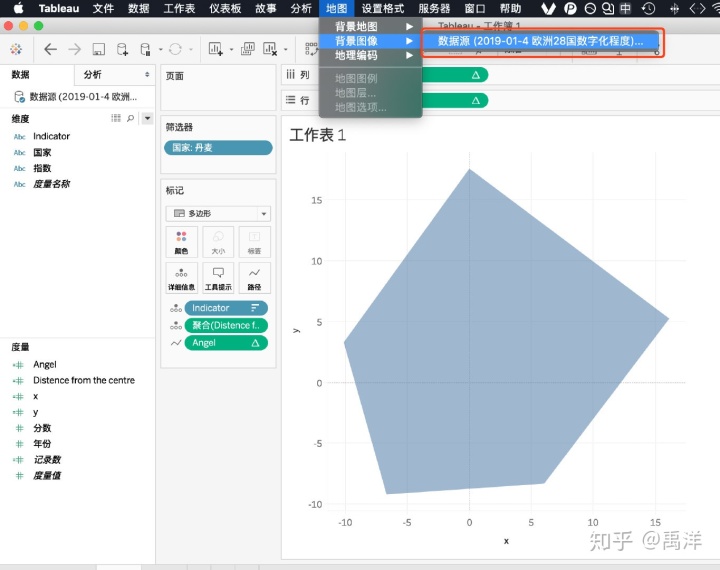This screenshot has height=570, width=720.
Task: Click the Tableau start page logo icon
Action: click(x=16, y=49)
